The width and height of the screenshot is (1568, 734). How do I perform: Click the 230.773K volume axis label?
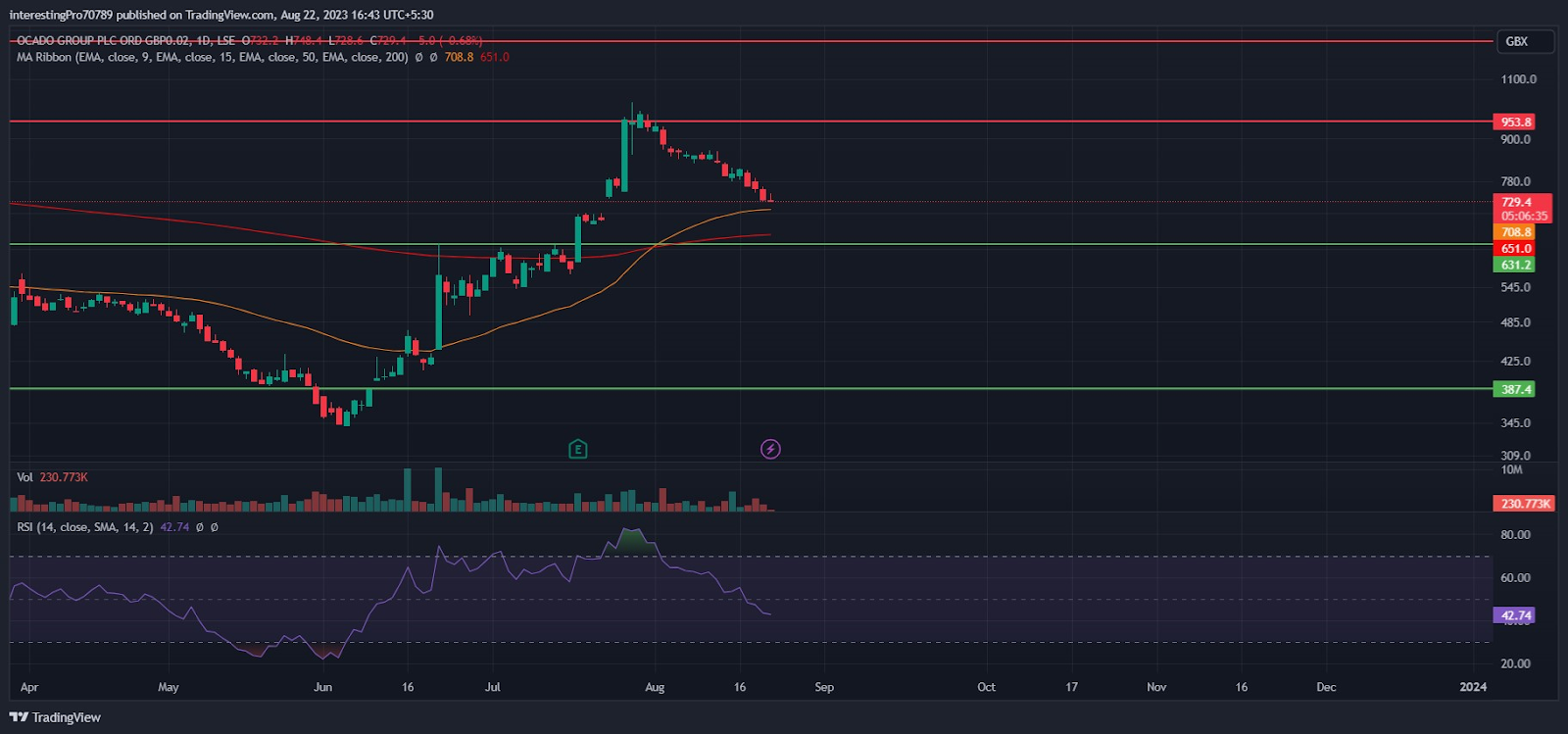coord(1524,504)
